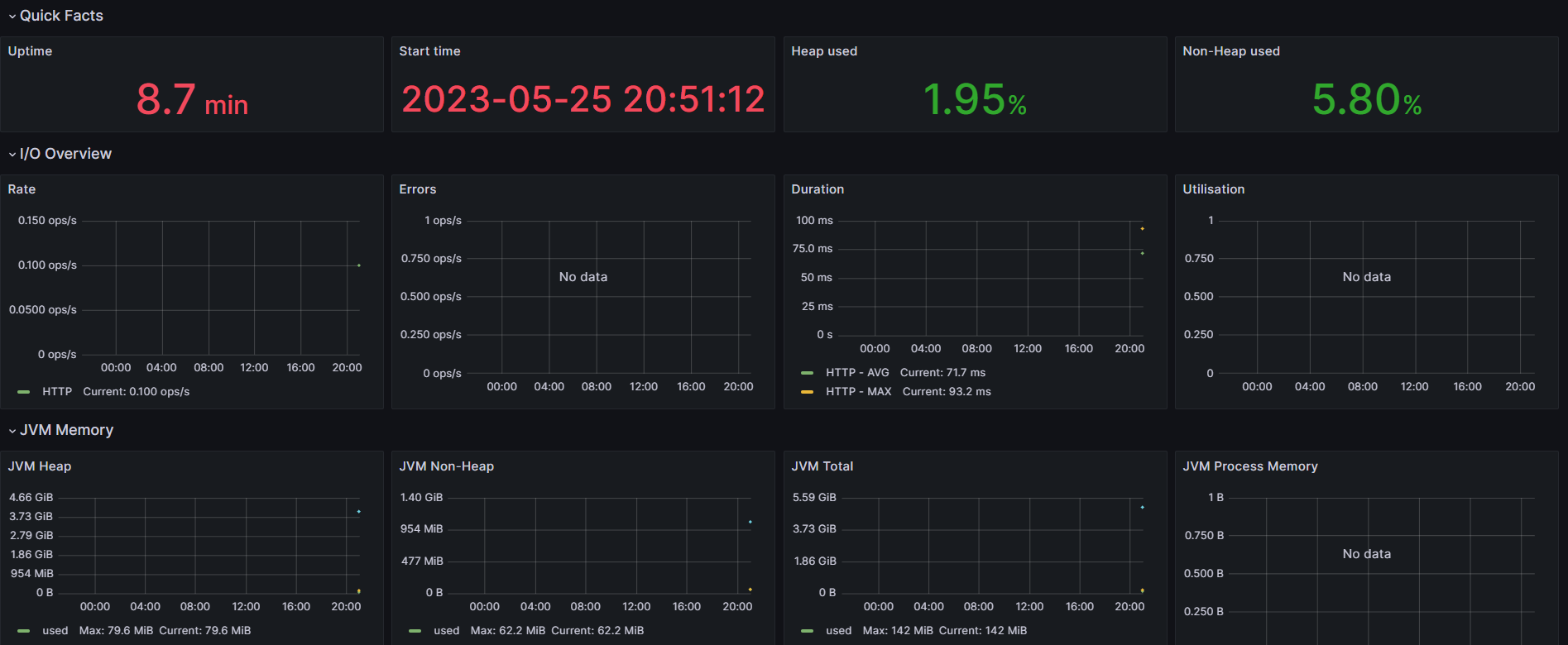Click the Max: 62.2 MiB legend value

[508, 631]
